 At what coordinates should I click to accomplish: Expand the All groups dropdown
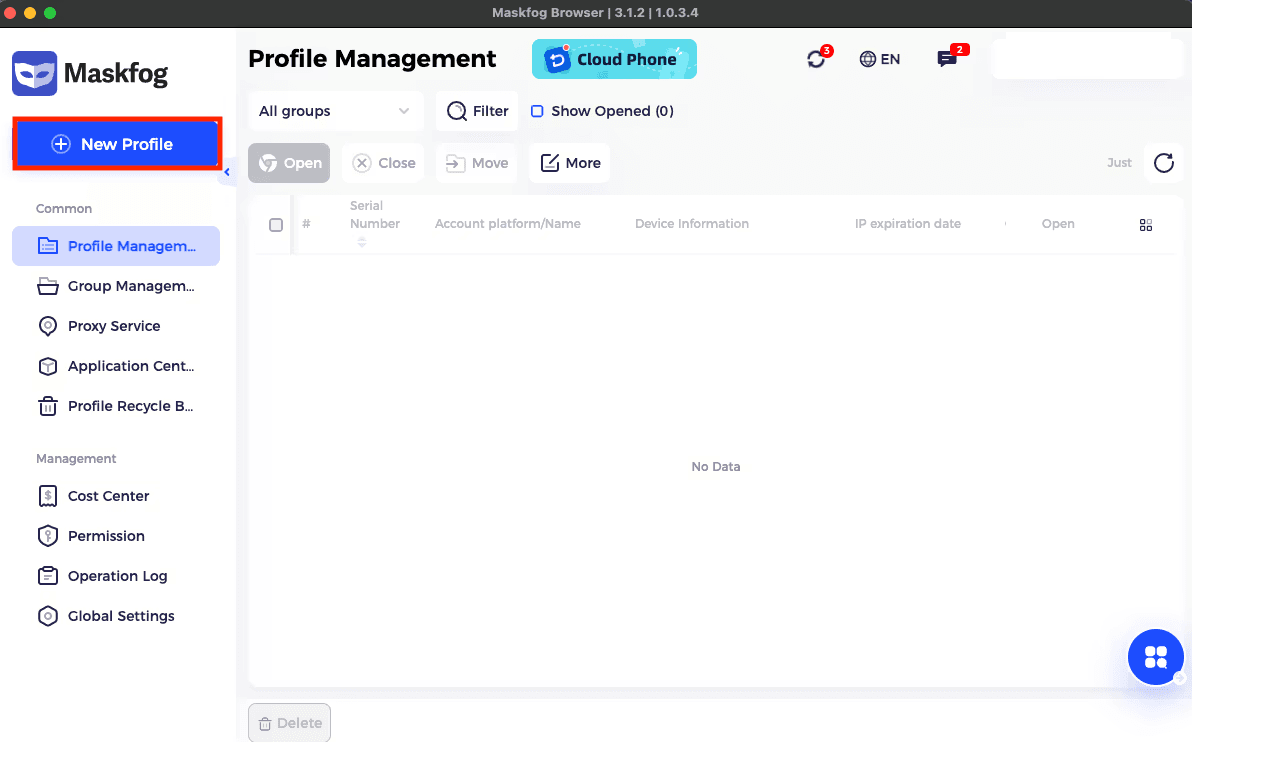click(x=335, y=111)
